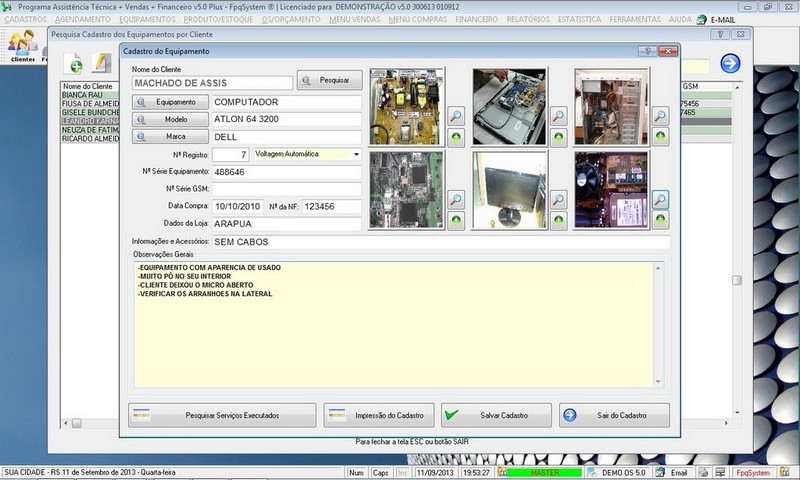Click Sair do Cadastro button
The width and height of the screenshot is (800, 480).
click(614, 415)
